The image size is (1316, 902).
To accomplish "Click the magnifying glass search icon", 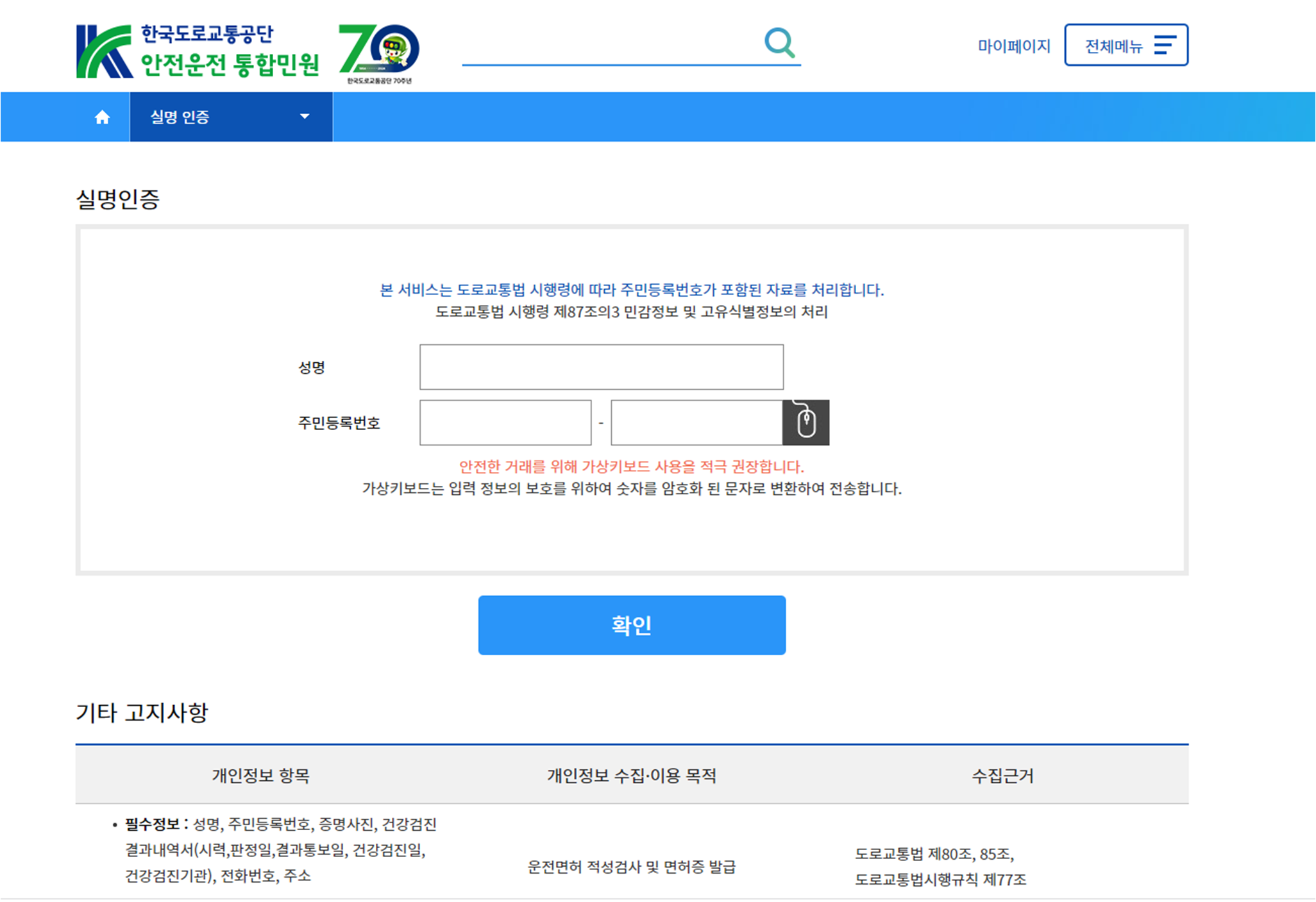I will click(x=780, y=42).
